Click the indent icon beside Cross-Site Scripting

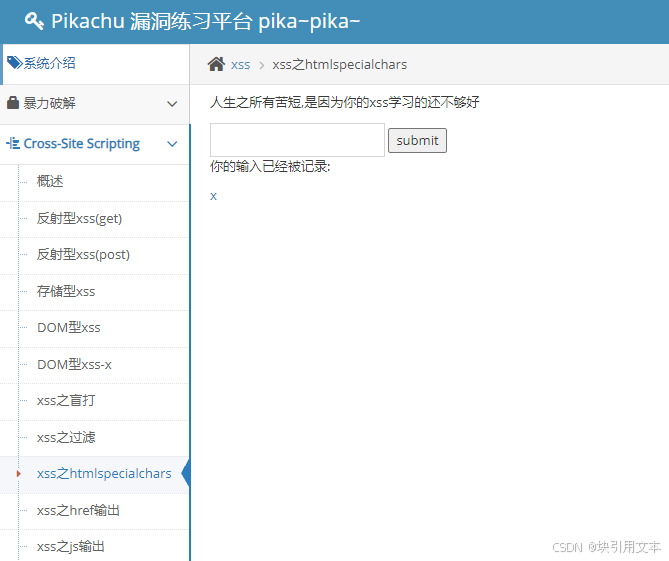[13, 143]
